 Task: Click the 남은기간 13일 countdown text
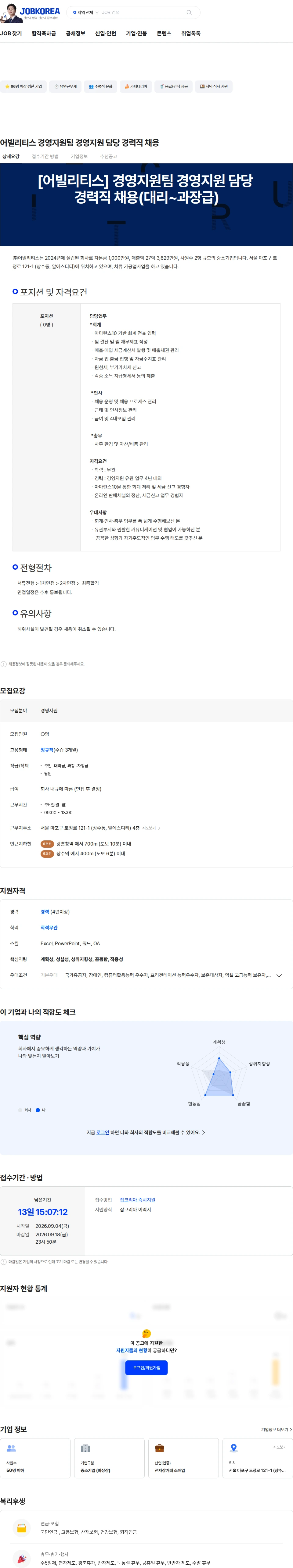(x=43, y=1212)
